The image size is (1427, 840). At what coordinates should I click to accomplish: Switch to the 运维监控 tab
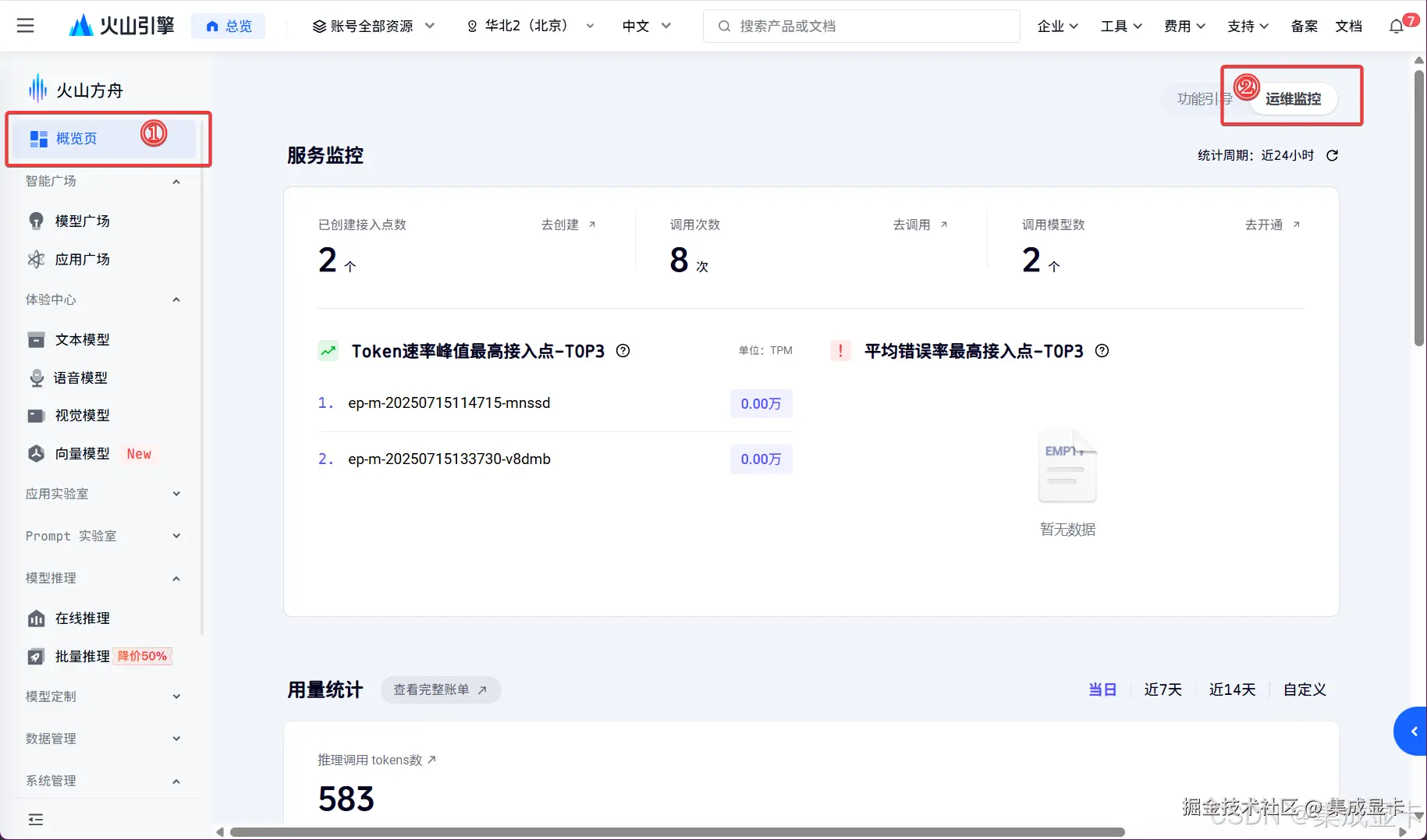(1293, 99)
